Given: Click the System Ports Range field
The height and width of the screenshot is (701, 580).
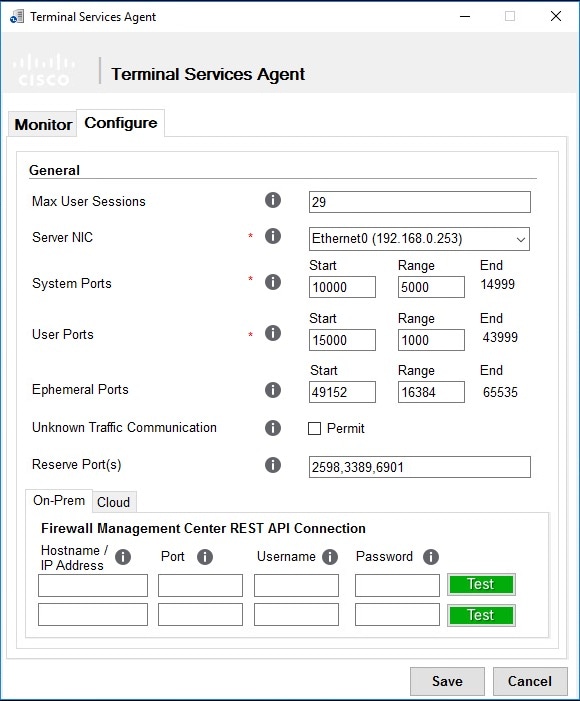Looking at the screenshot, I should (x=431, y=287).
